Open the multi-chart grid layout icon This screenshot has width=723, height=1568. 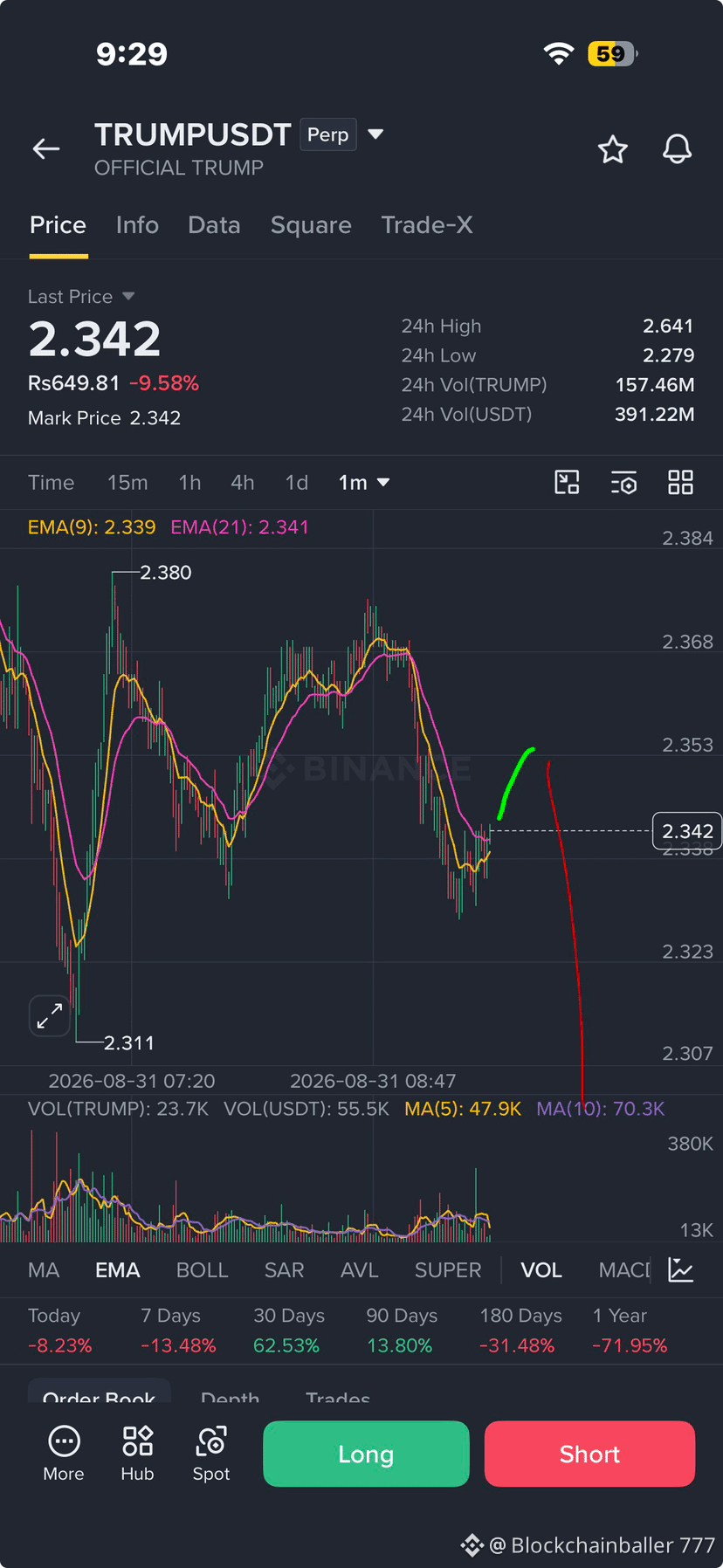680,482
